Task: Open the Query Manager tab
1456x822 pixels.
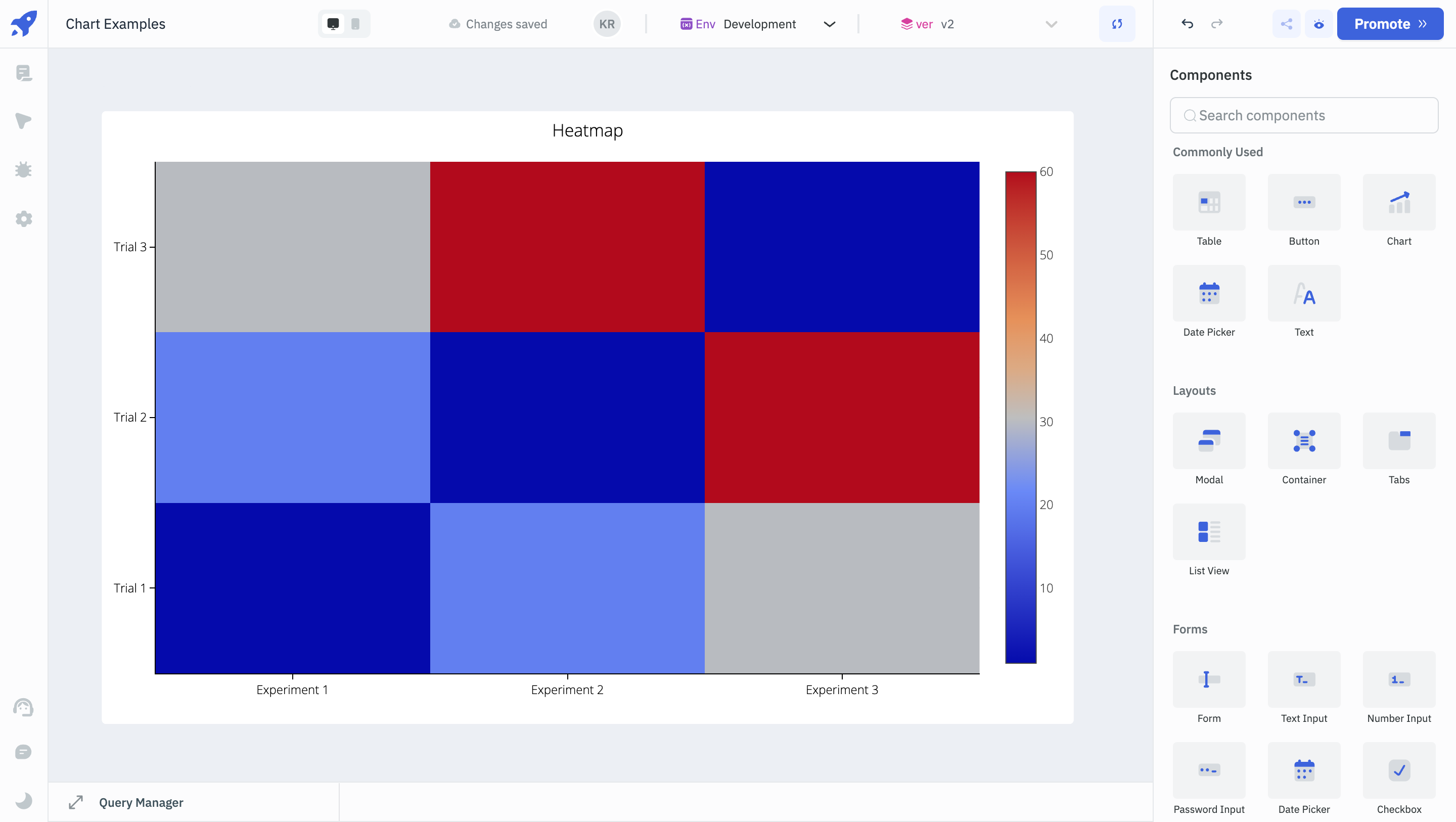Action: pos(142,802)
